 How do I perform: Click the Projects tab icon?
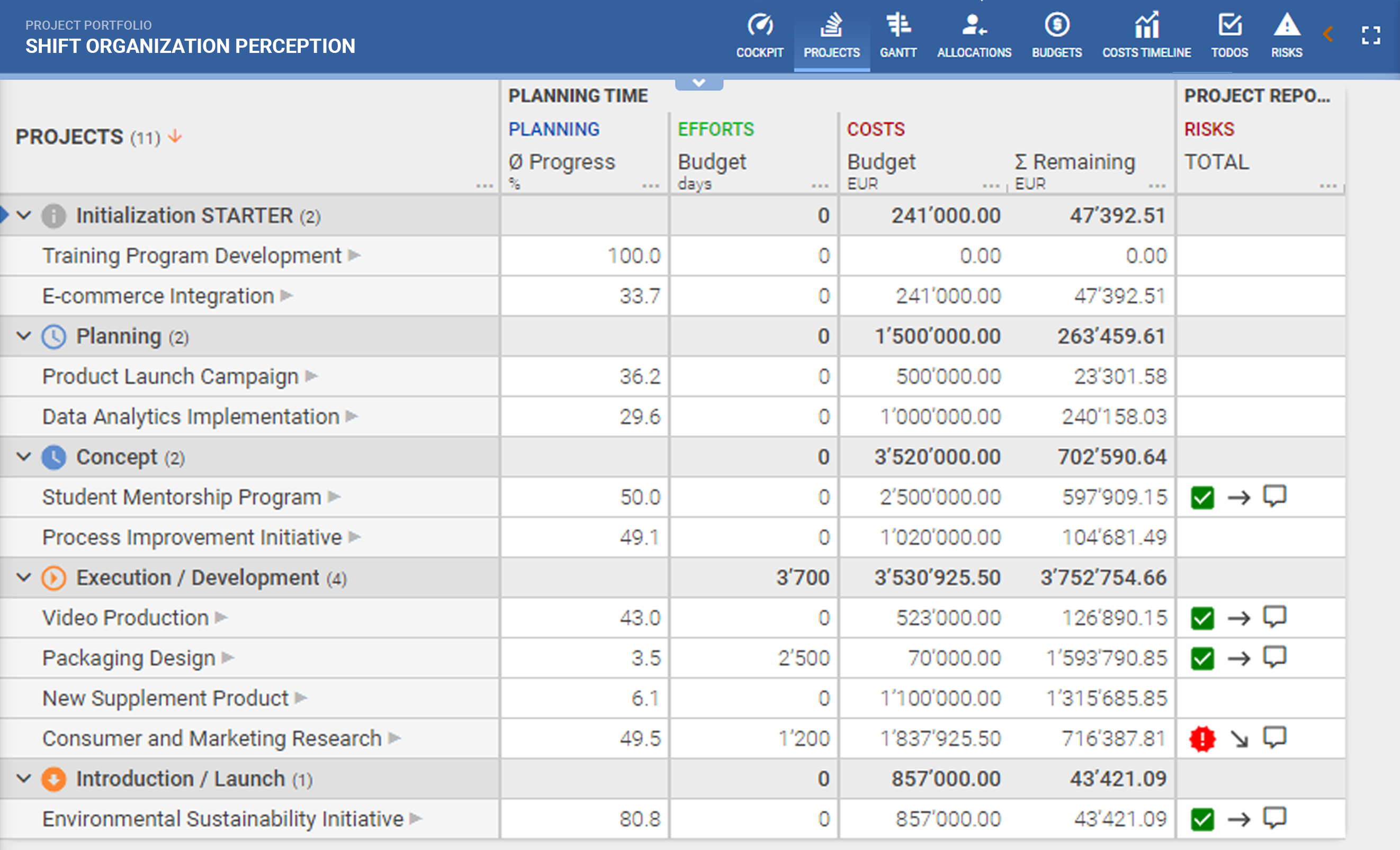(x=831, y=25)
